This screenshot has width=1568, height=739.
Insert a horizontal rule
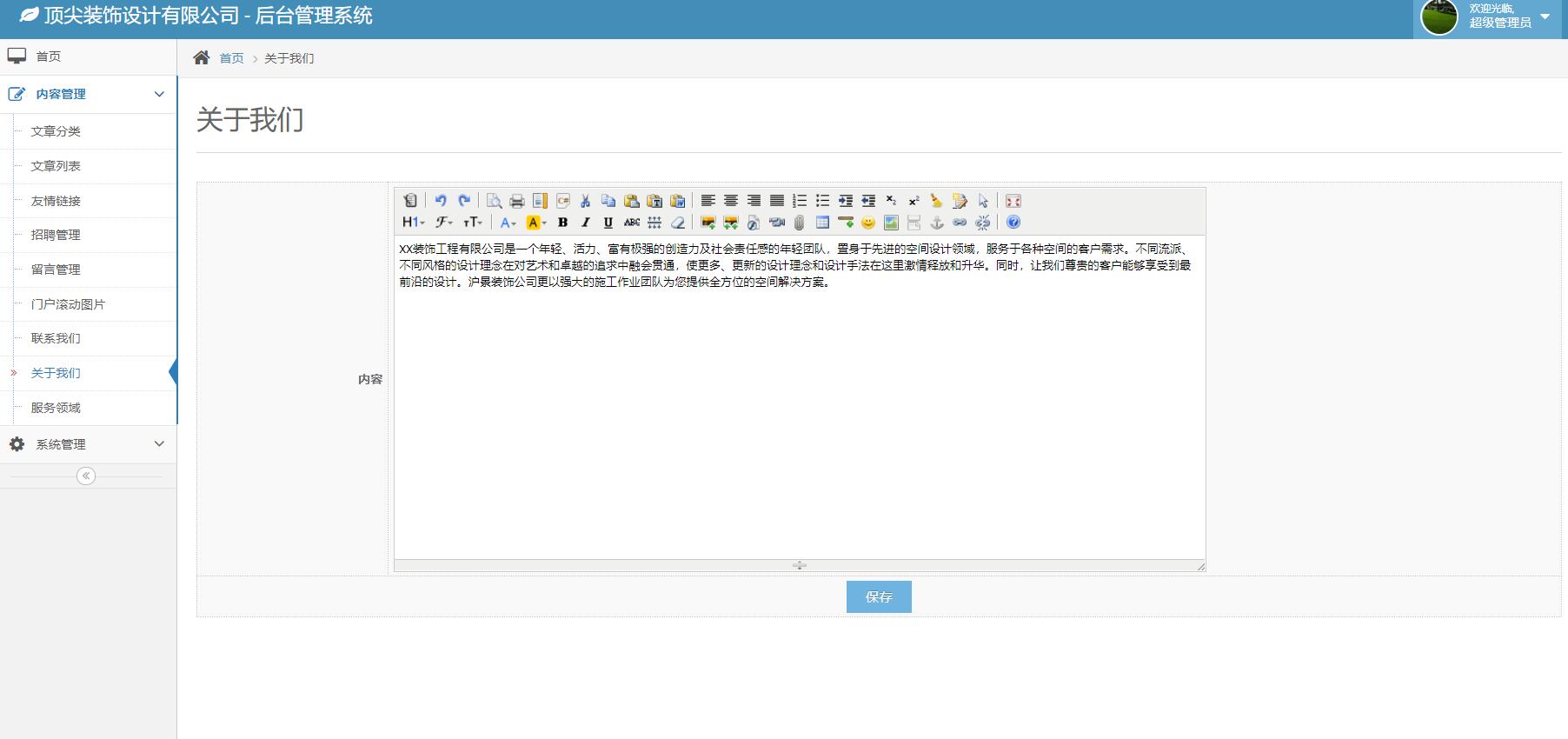pos(846,223)
